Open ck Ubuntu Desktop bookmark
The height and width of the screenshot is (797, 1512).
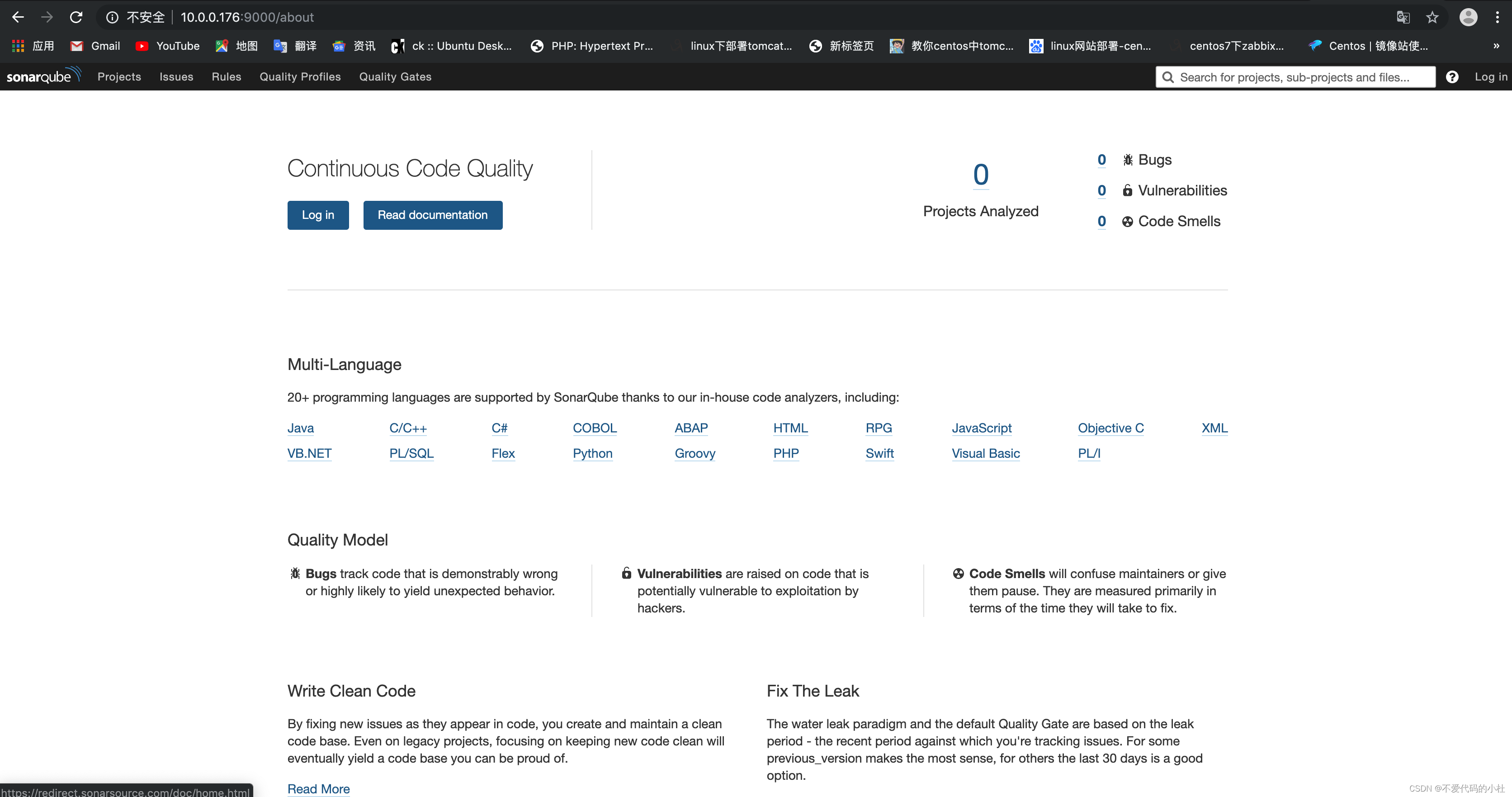coord(451,46)
